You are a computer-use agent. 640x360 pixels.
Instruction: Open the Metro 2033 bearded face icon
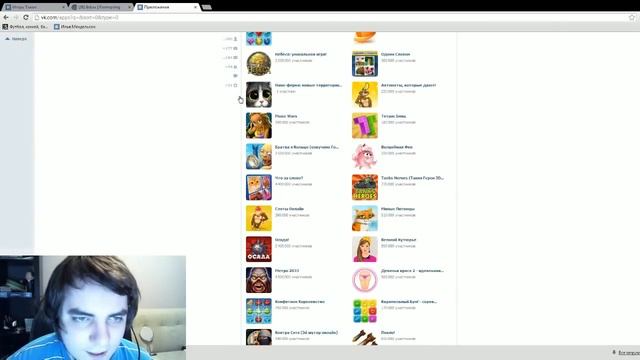pyautogui.click(x=259, y=280)
